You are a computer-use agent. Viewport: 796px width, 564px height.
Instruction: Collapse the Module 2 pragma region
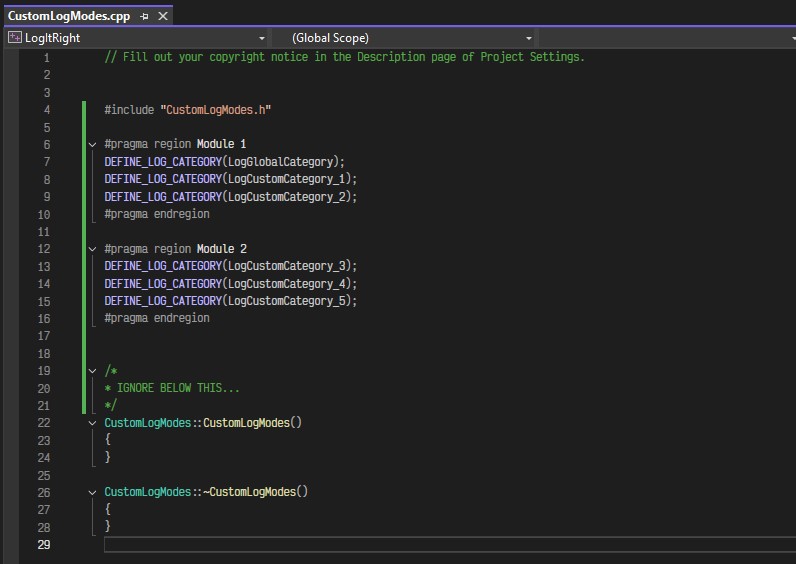point(92,249)
